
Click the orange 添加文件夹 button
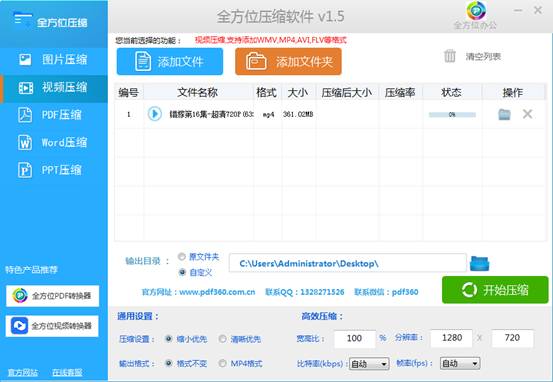point(288,62)
